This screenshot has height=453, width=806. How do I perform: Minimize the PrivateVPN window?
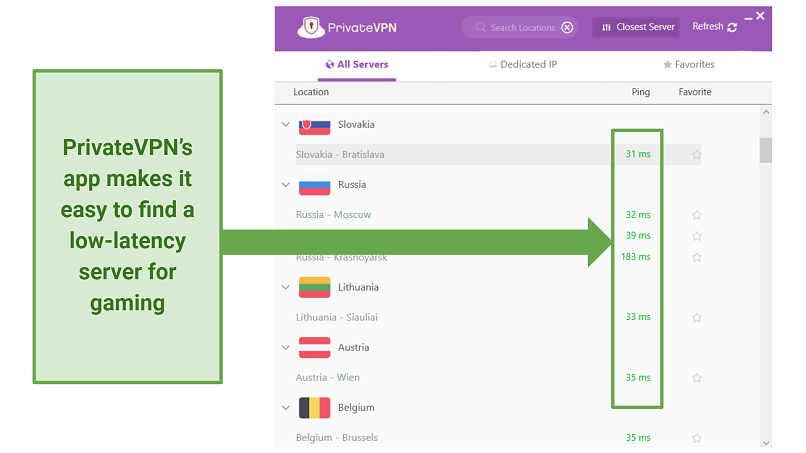click(748, 18)
